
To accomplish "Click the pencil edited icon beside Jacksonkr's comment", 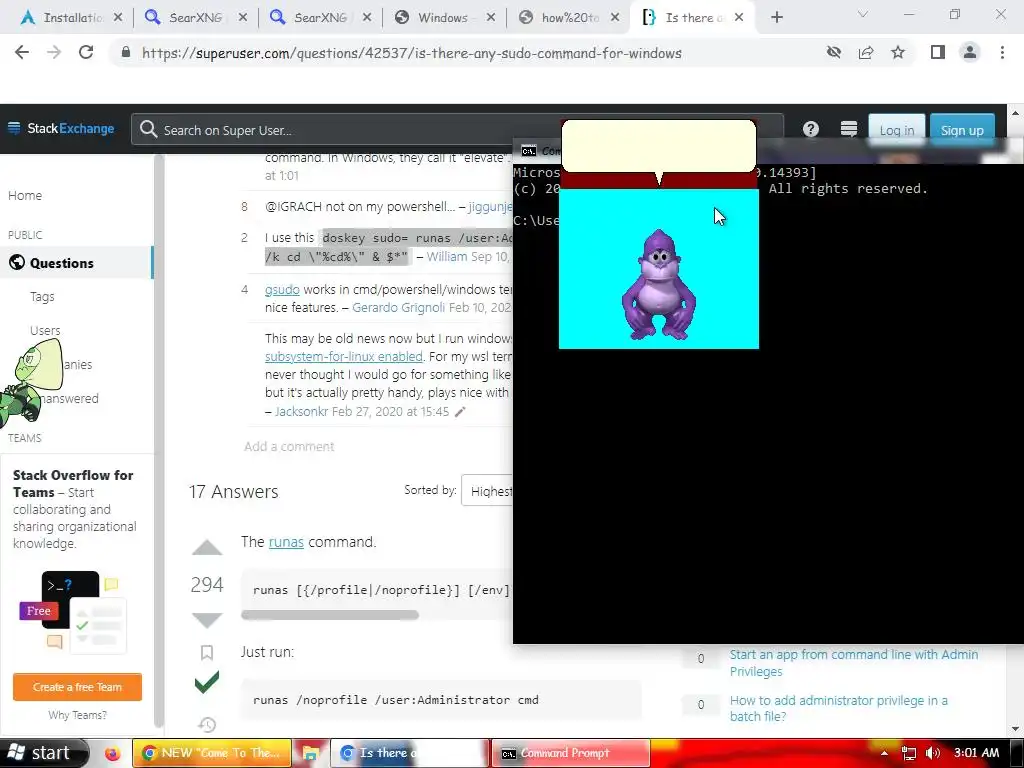I will click(x=460, y=411).
